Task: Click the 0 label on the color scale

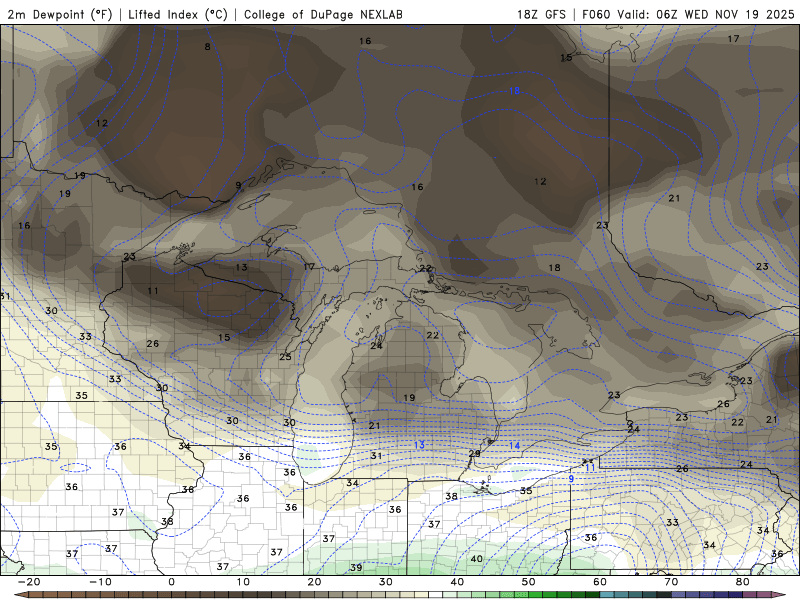Action: (171, 582)
